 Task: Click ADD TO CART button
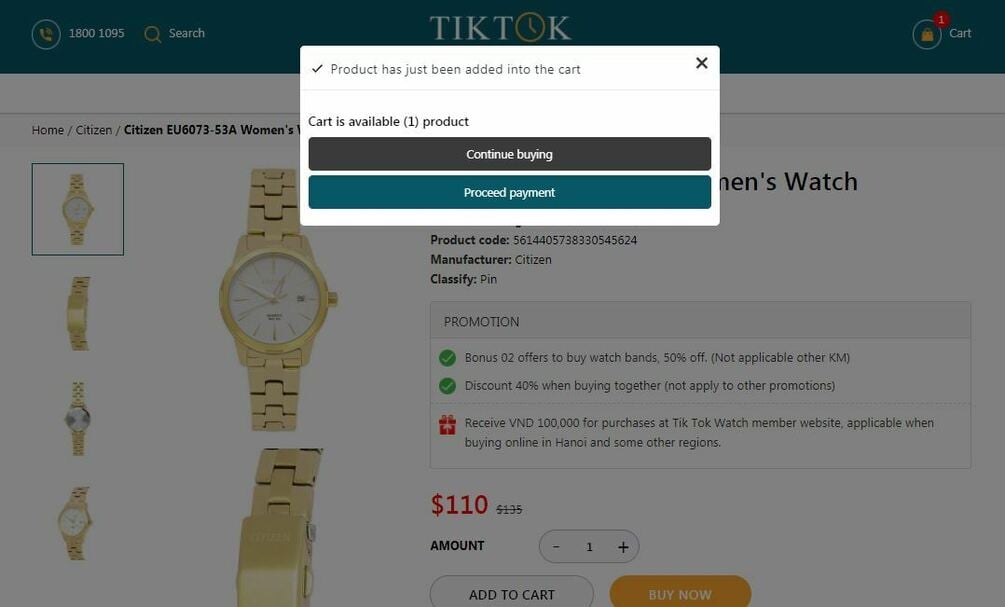tap(511, 594)
